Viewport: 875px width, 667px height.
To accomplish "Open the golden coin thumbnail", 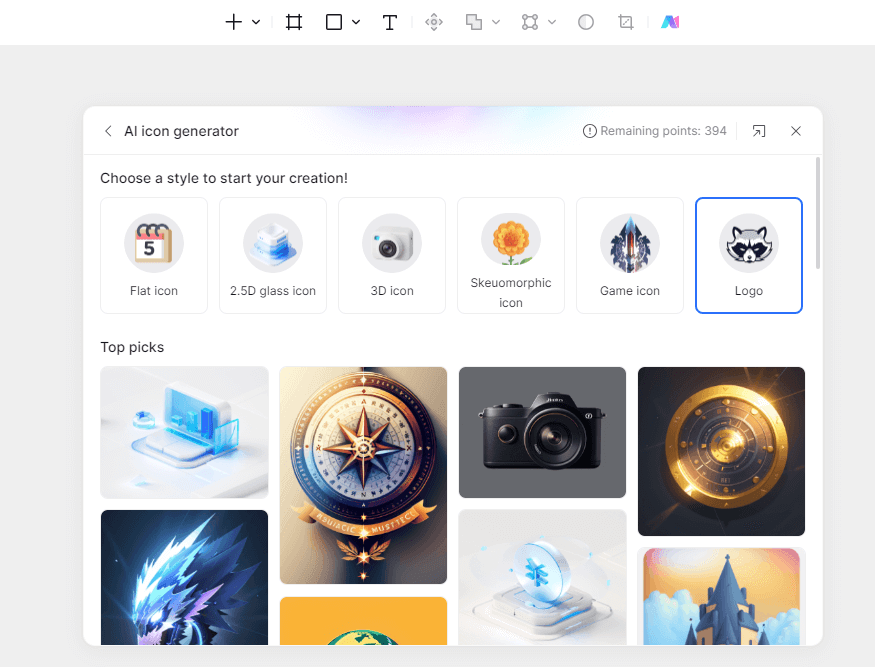I will coord(722,452).
